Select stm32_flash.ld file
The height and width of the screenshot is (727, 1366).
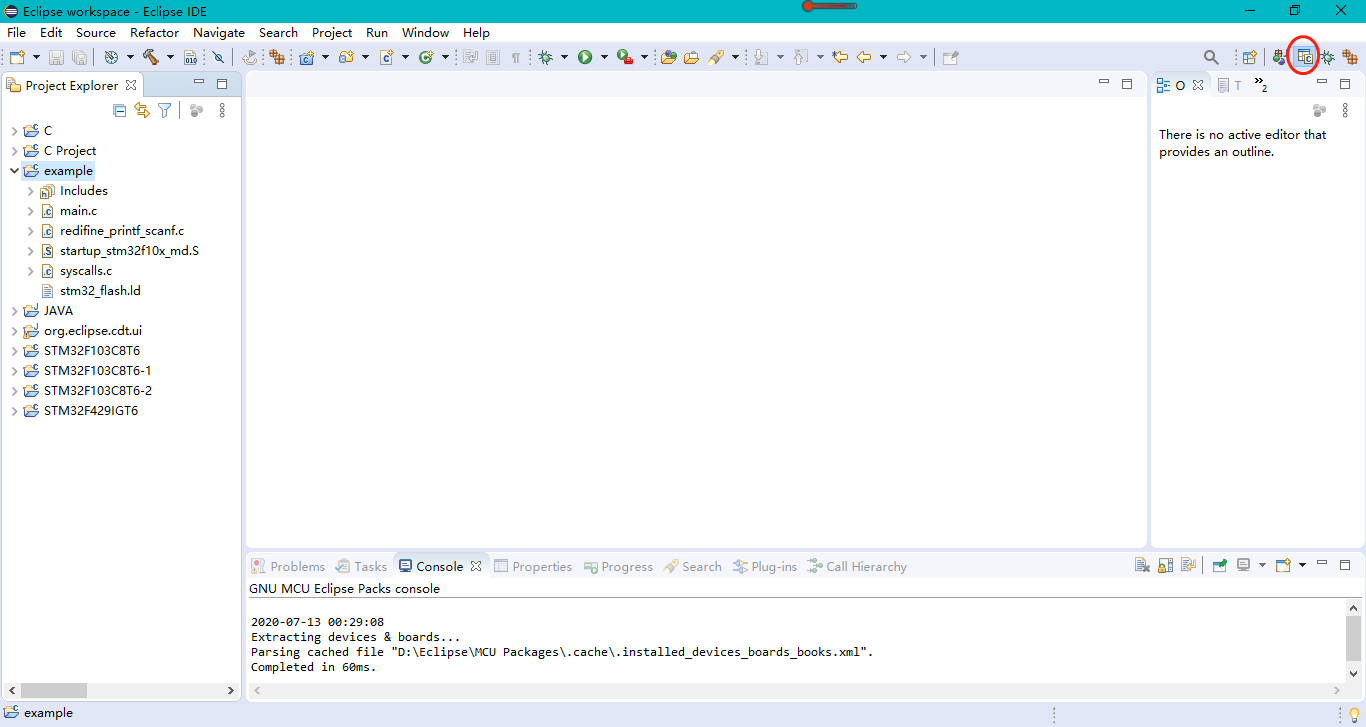(100, 291)
